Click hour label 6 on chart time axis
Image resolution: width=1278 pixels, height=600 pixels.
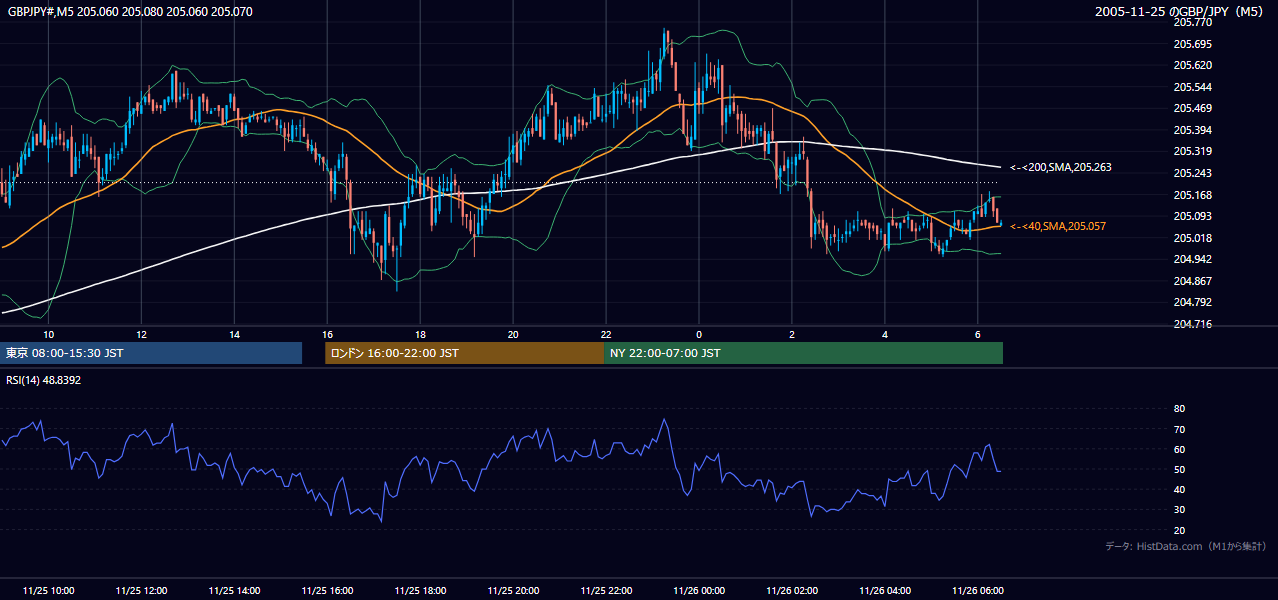978,334
